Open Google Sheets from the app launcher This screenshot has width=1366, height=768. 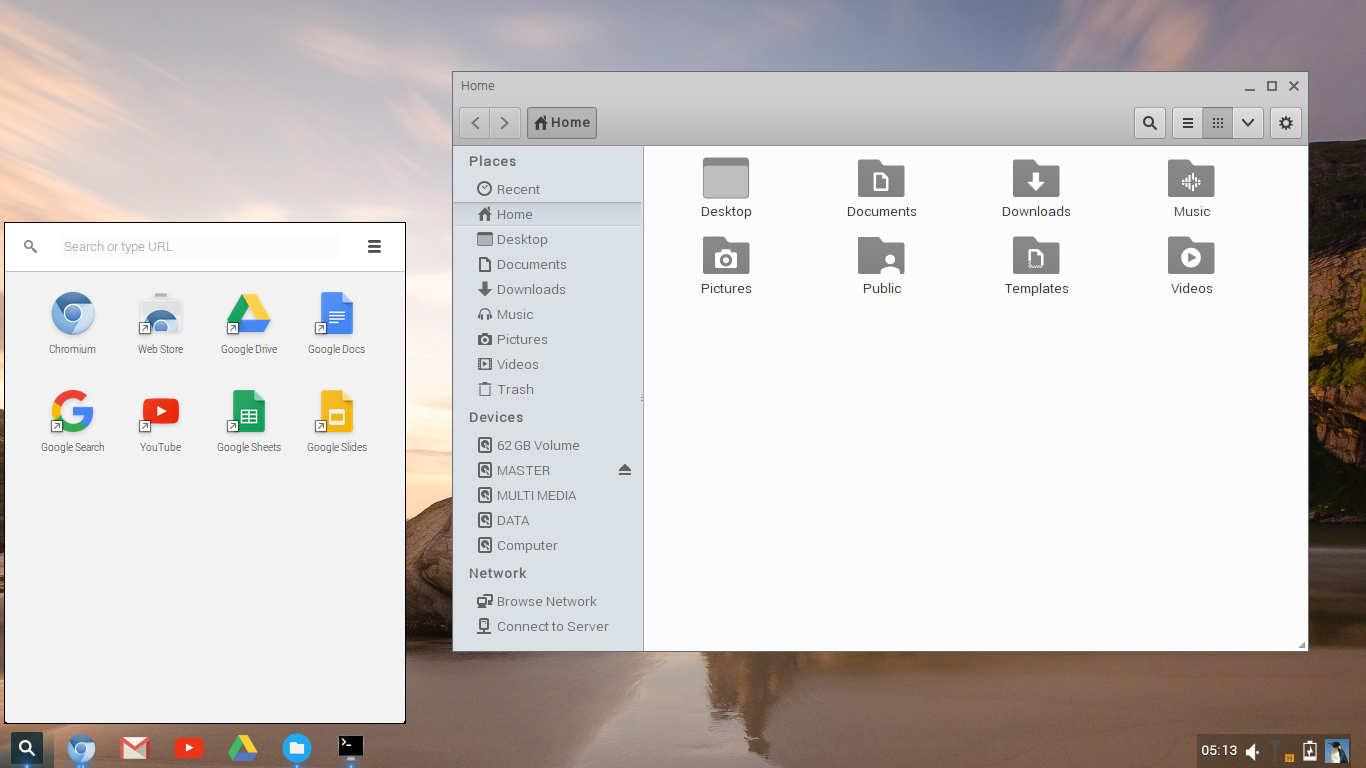pos(249,421)
